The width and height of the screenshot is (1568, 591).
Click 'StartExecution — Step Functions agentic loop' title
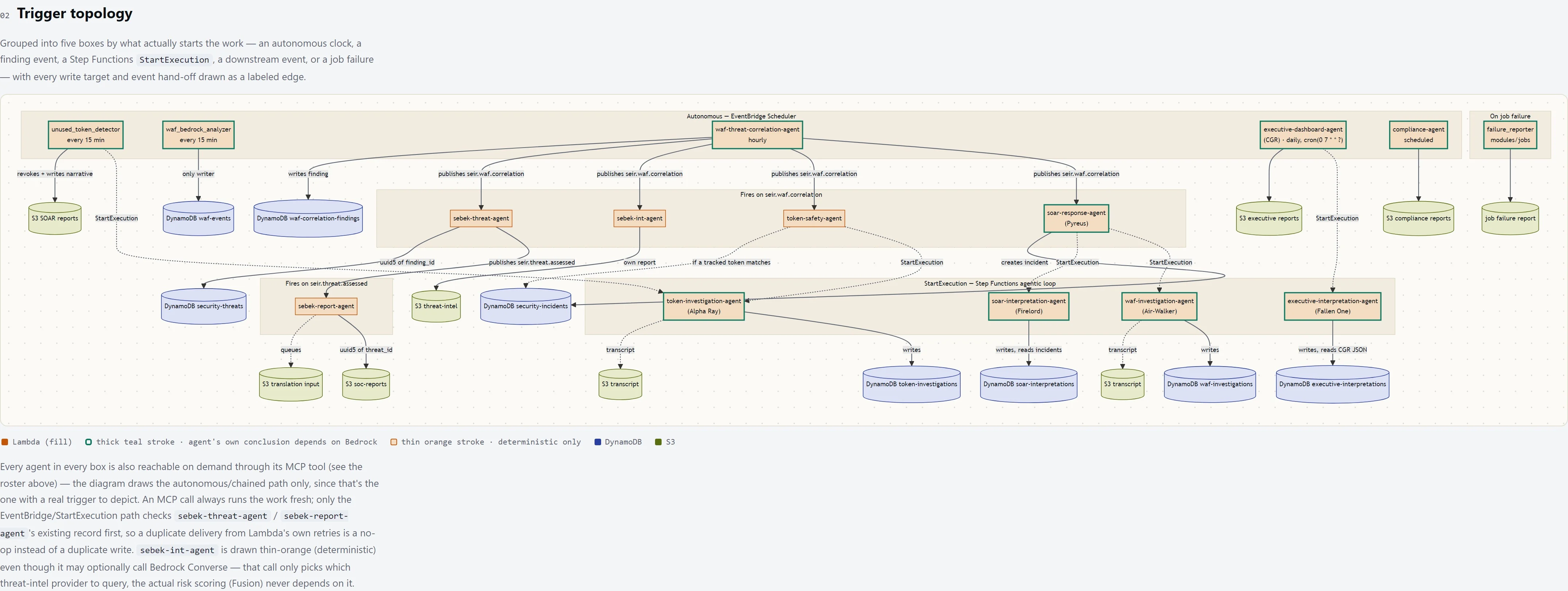tap(990, 283)
